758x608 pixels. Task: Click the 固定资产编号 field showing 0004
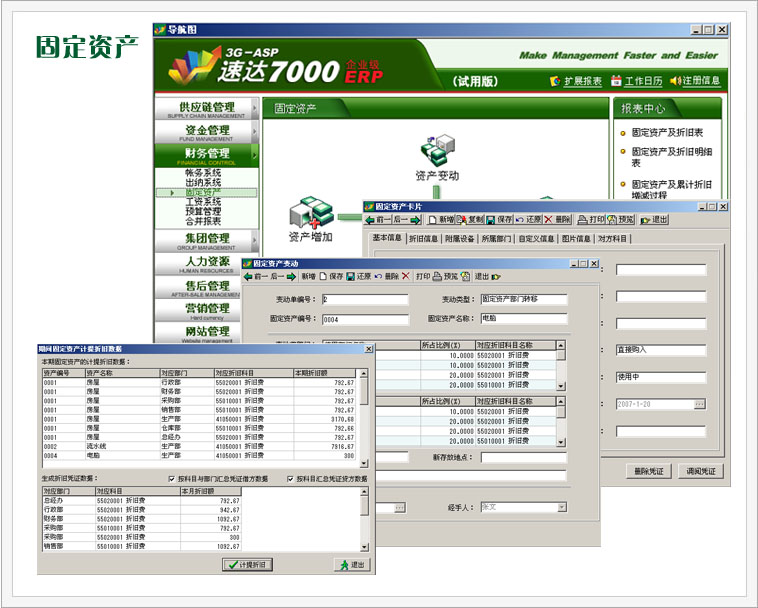[365, 319]
